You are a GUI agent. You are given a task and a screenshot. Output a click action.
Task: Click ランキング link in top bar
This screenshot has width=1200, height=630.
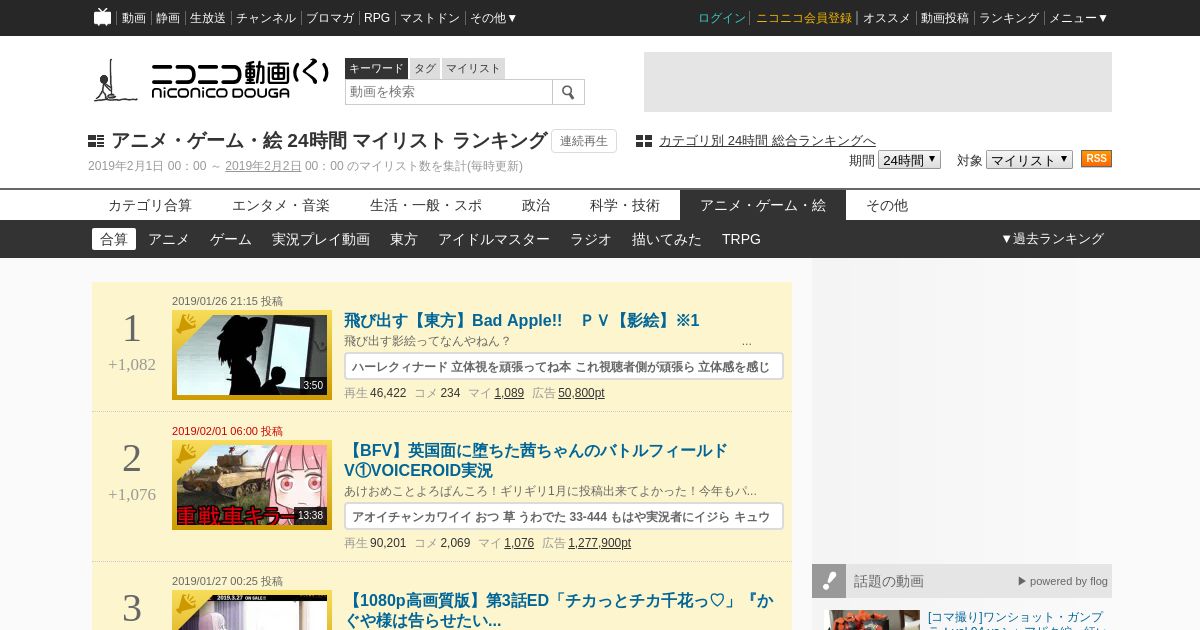tap(1009, 18)
